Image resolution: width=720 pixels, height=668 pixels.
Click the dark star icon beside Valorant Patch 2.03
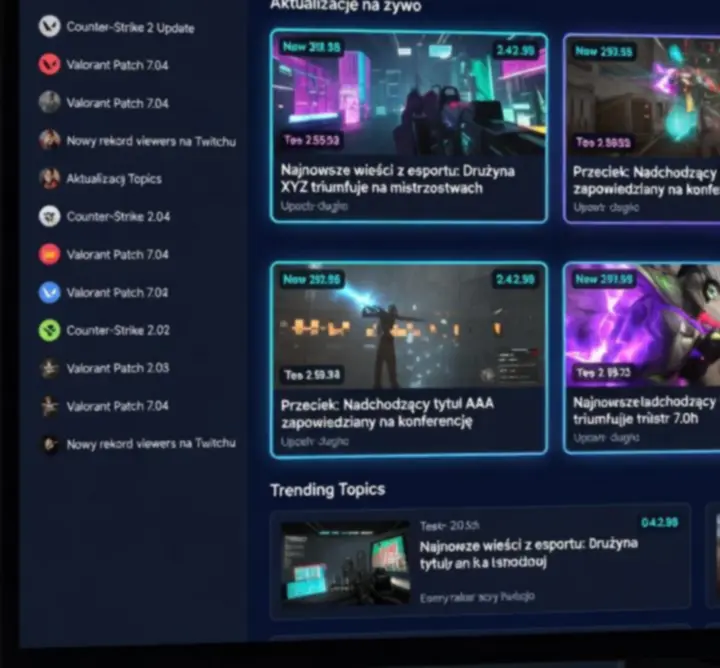(49, 368)
